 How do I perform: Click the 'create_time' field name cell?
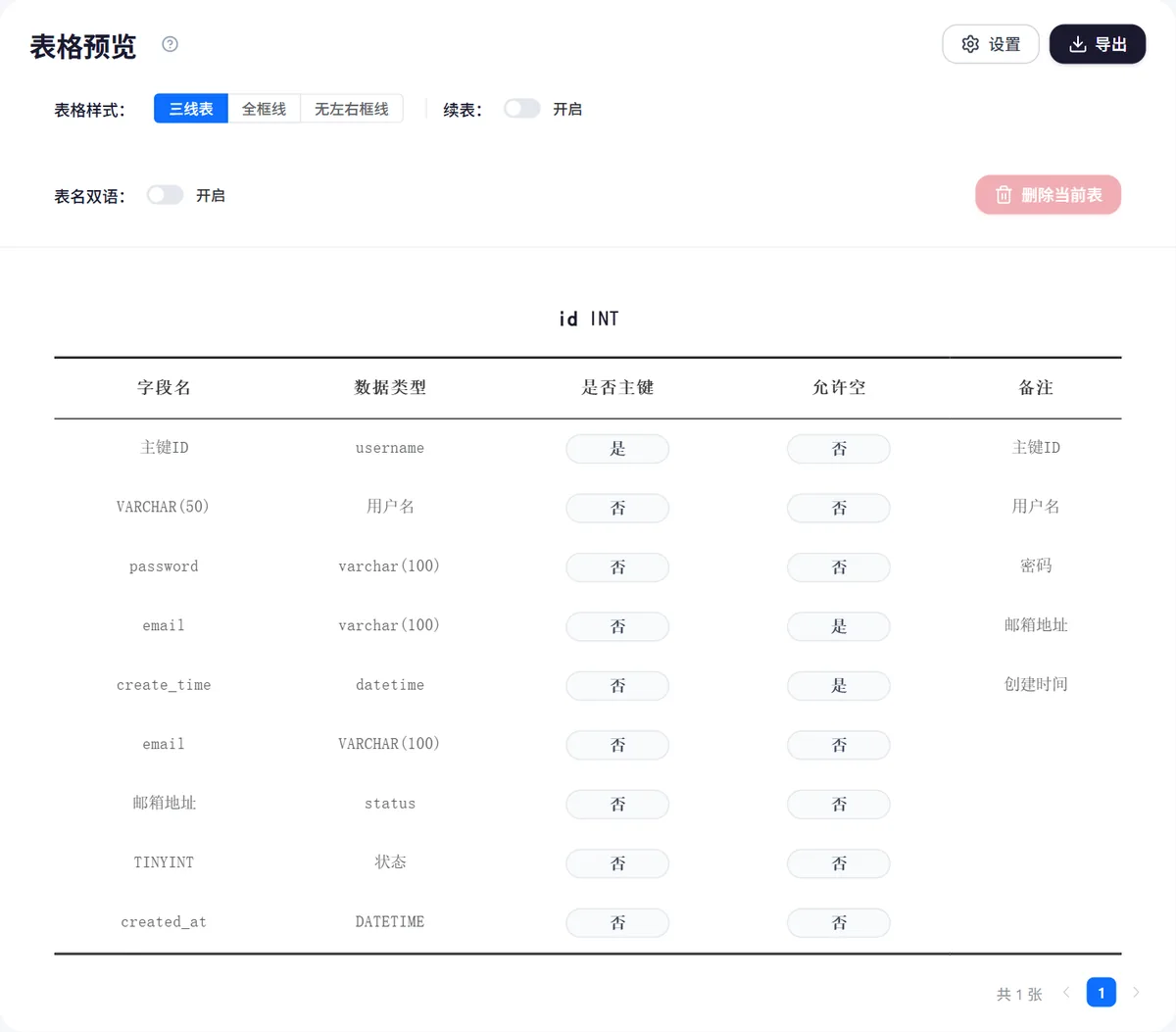164,685
